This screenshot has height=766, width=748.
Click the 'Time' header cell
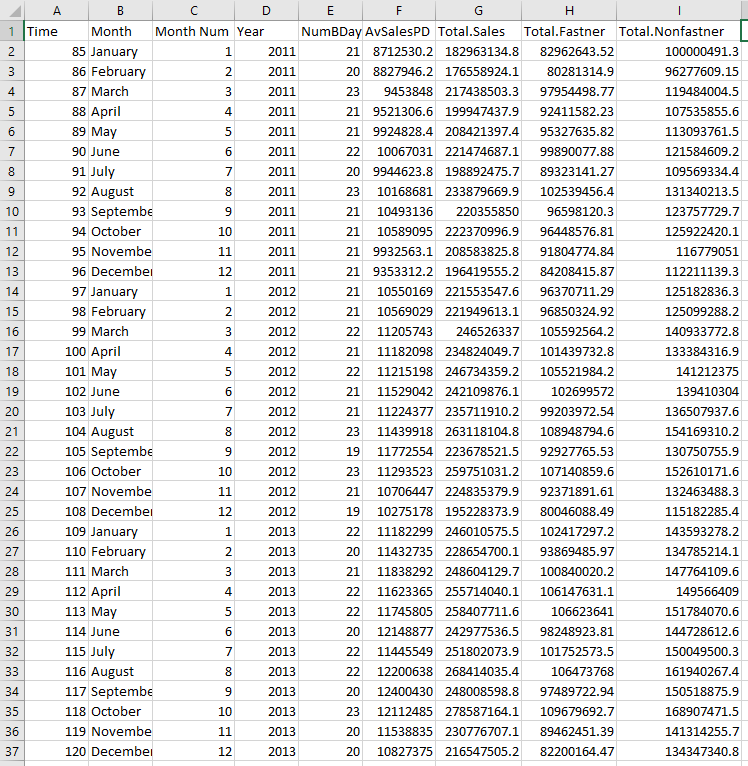click(x=56, y=31)
